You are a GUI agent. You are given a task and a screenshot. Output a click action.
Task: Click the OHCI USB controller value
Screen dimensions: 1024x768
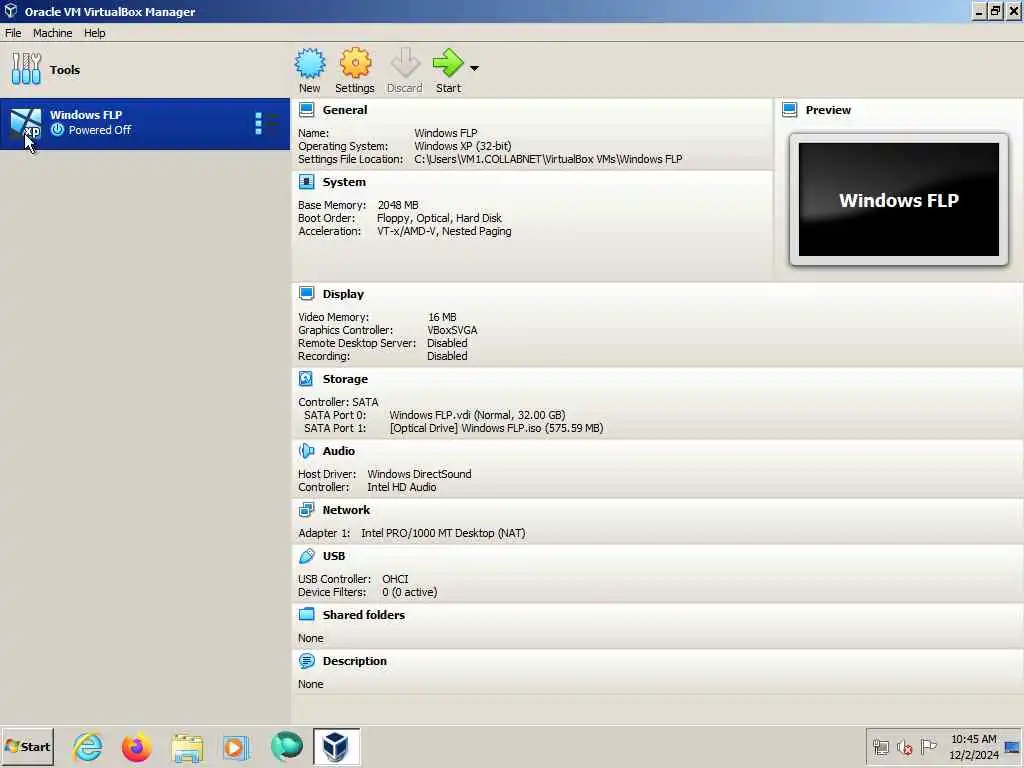[395, 579]
